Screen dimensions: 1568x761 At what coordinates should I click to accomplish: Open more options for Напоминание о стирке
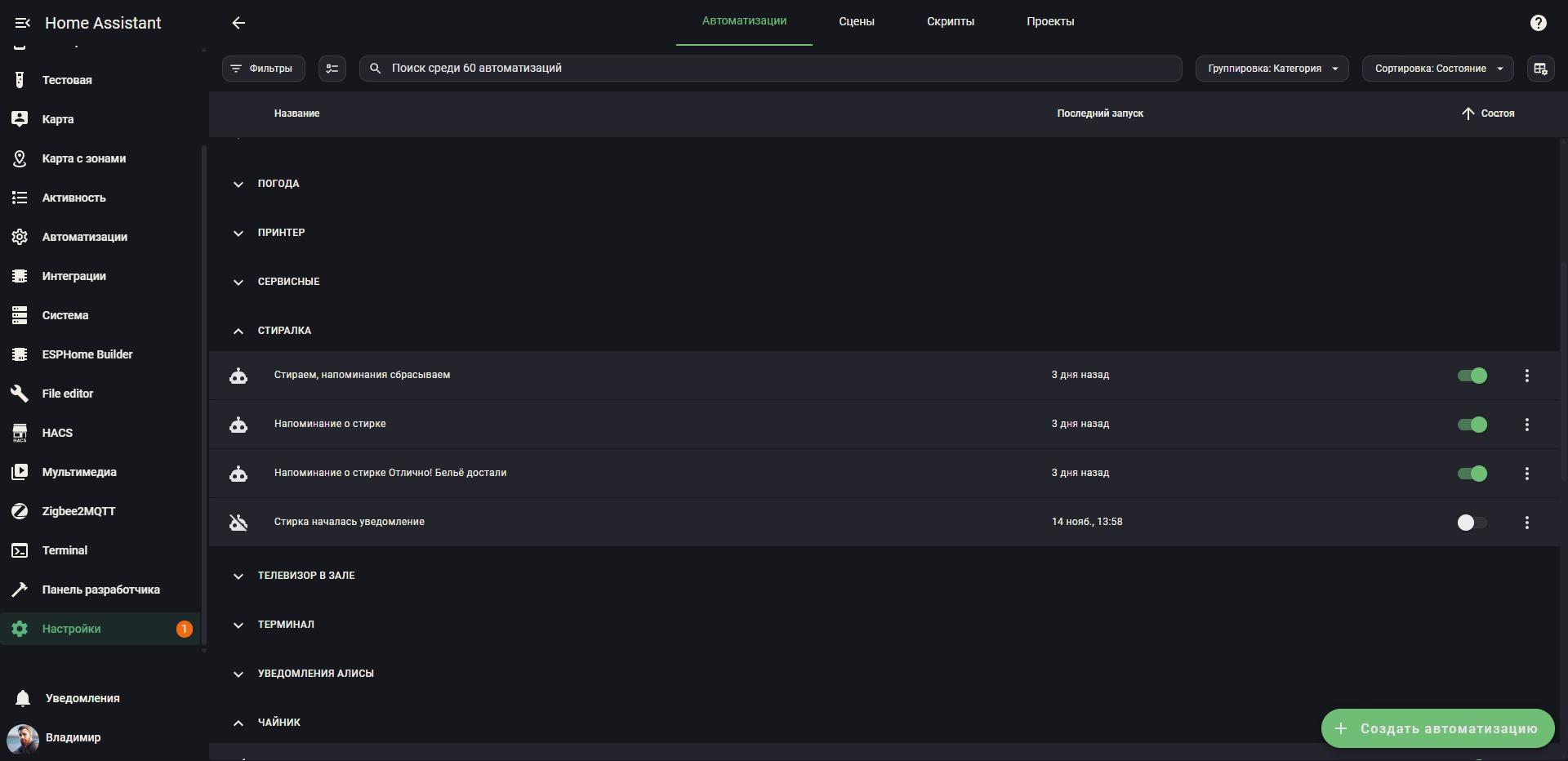pos(1526,425)
